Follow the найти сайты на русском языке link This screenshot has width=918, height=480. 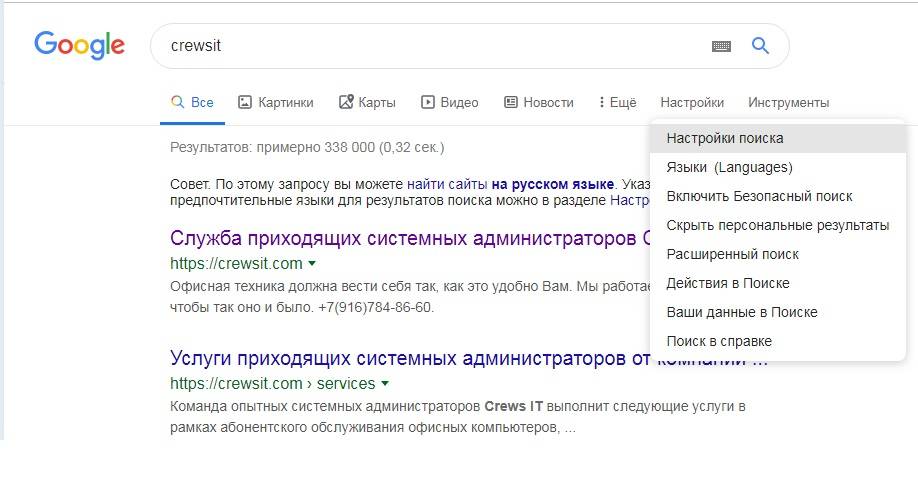(x=511, y=184)
